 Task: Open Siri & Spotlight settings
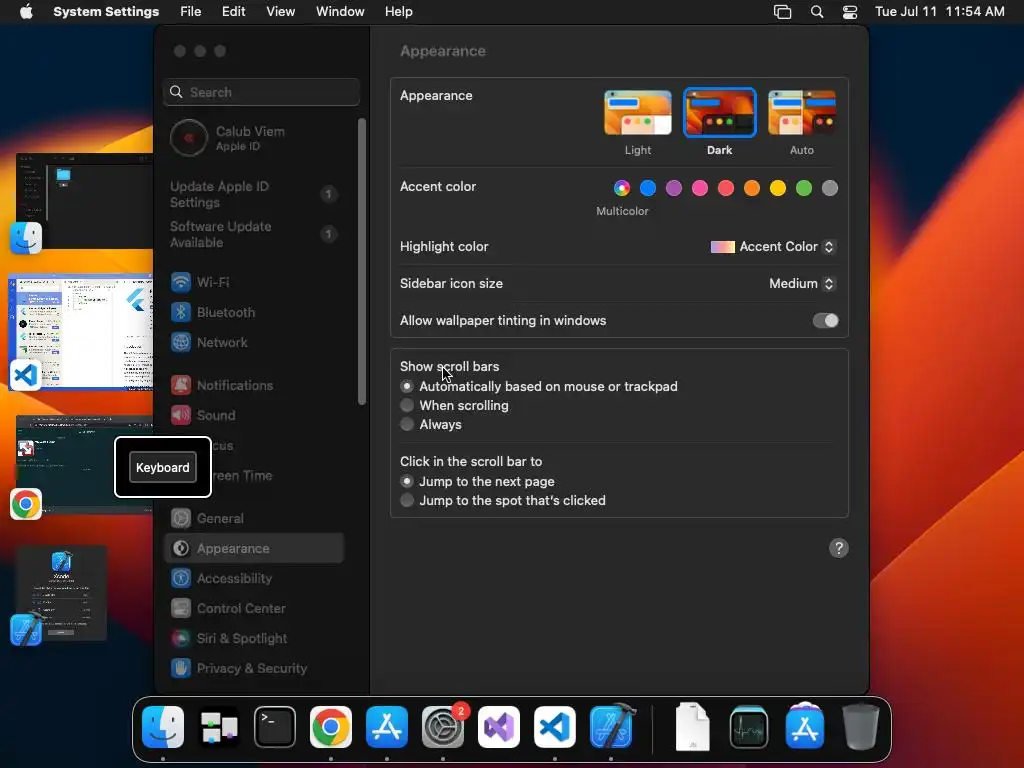pyautogui.click(x=254, y=639)
